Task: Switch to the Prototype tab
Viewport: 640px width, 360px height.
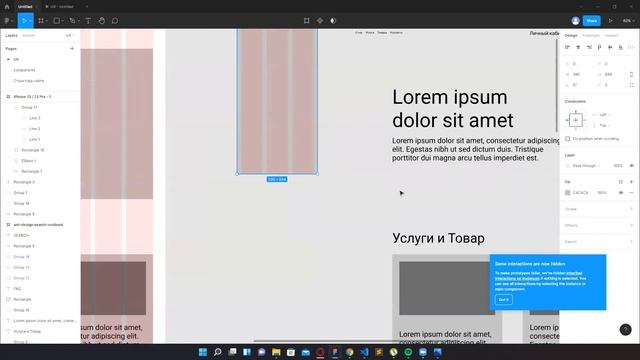Action: click(x=591, y=36)
